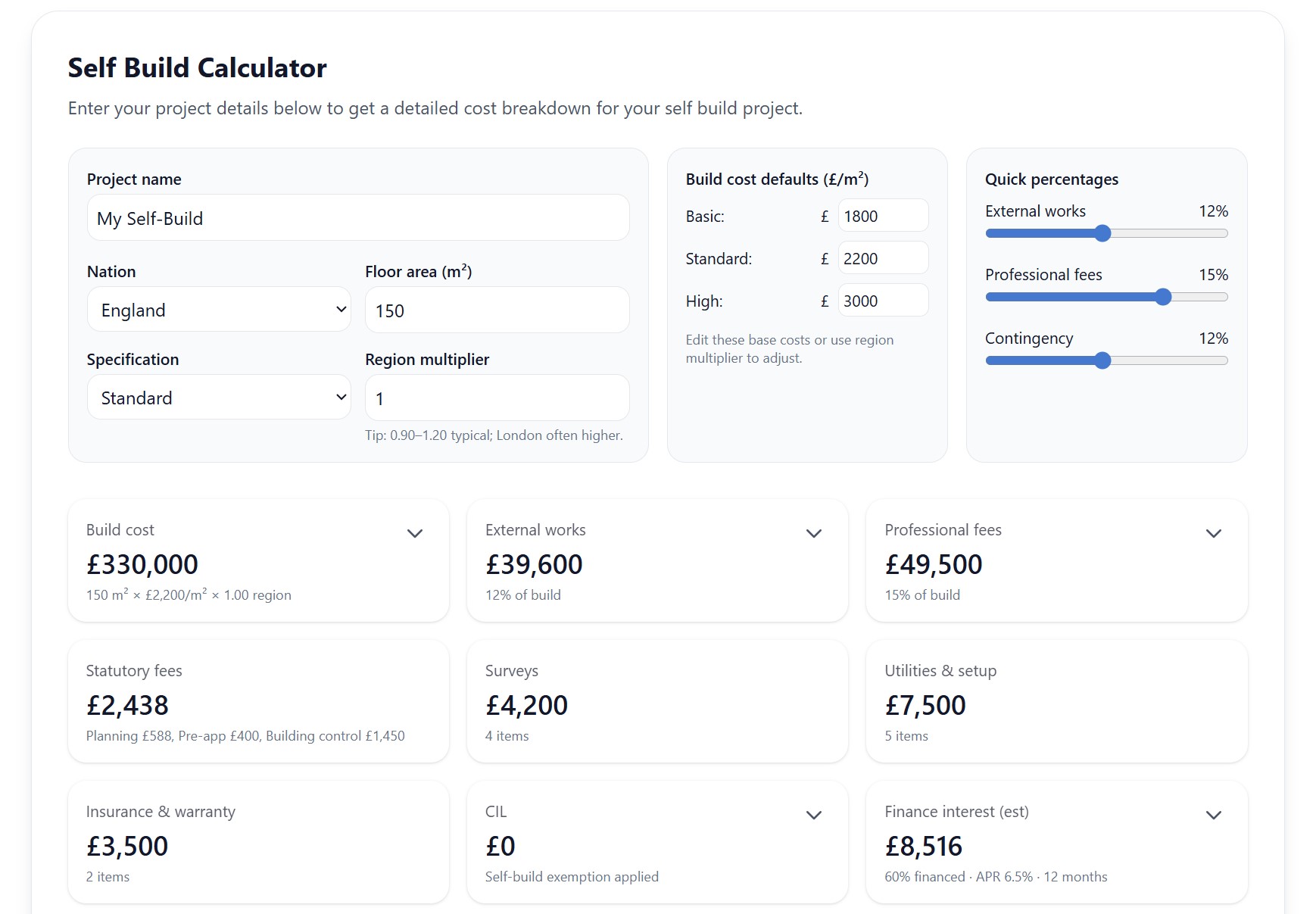Select the High build cost field

click(x=882, y=300)
